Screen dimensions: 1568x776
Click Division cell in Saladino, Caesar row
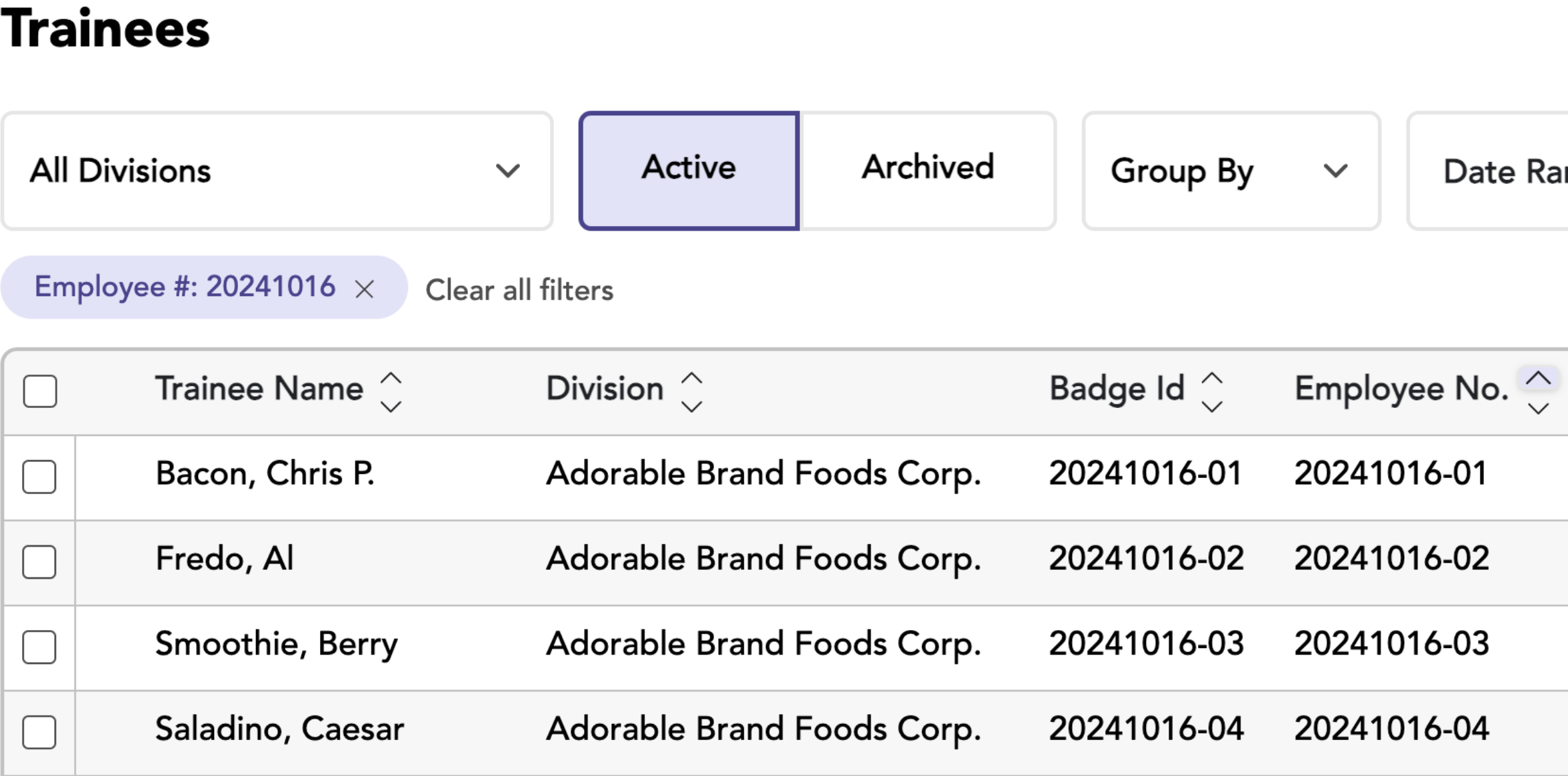[x=763, y=729]
